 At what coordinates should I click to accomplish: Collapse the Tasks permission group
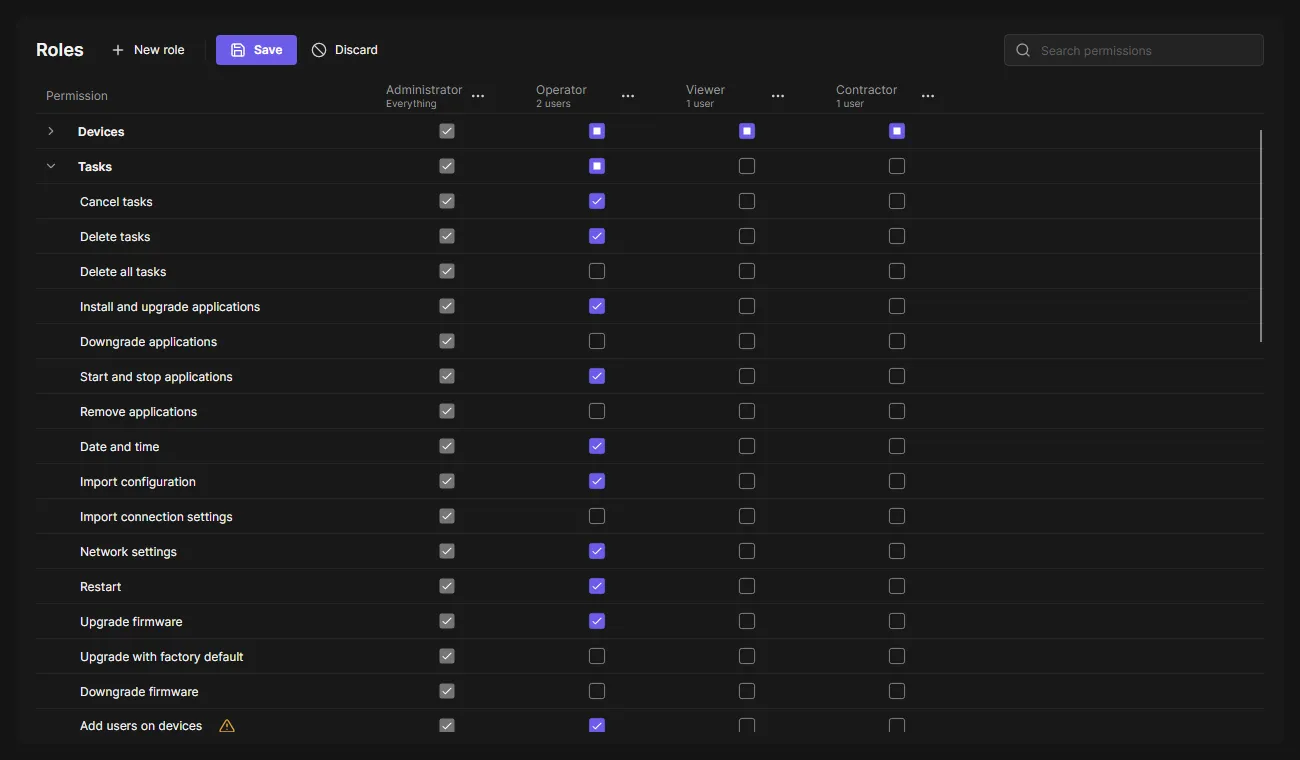pos(51,166)
